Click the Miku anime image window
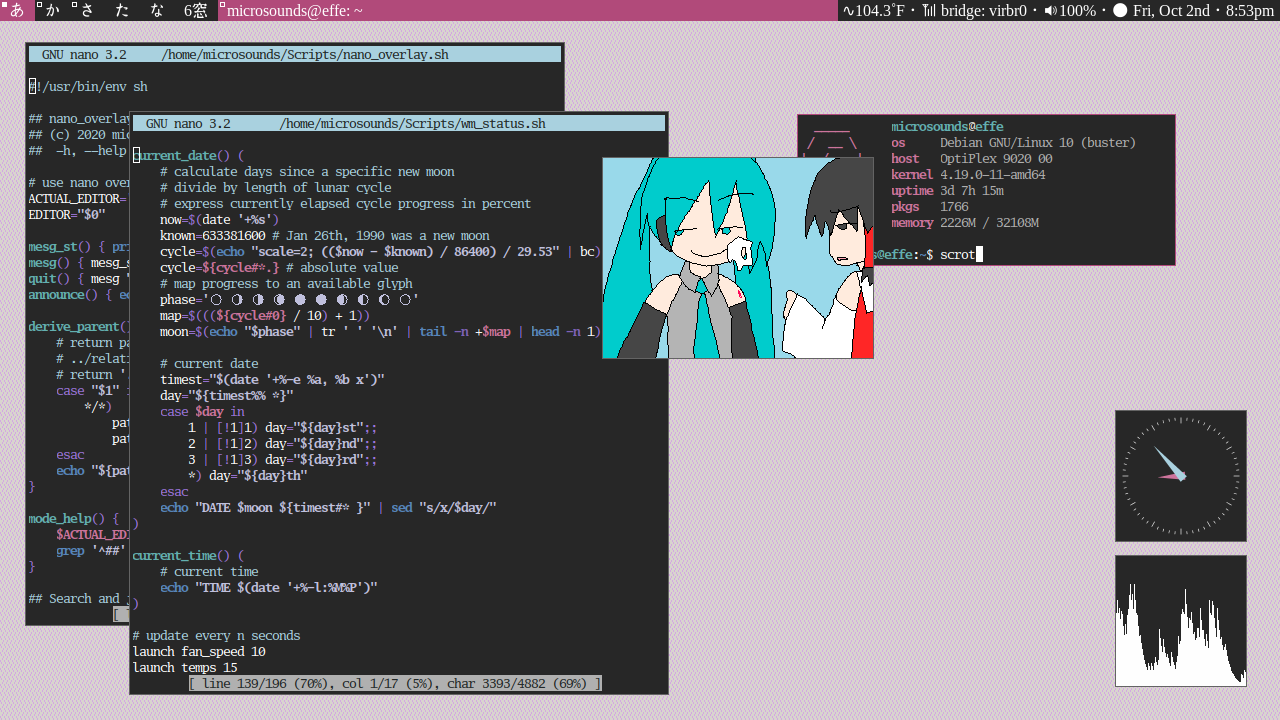 coord(738,257)
